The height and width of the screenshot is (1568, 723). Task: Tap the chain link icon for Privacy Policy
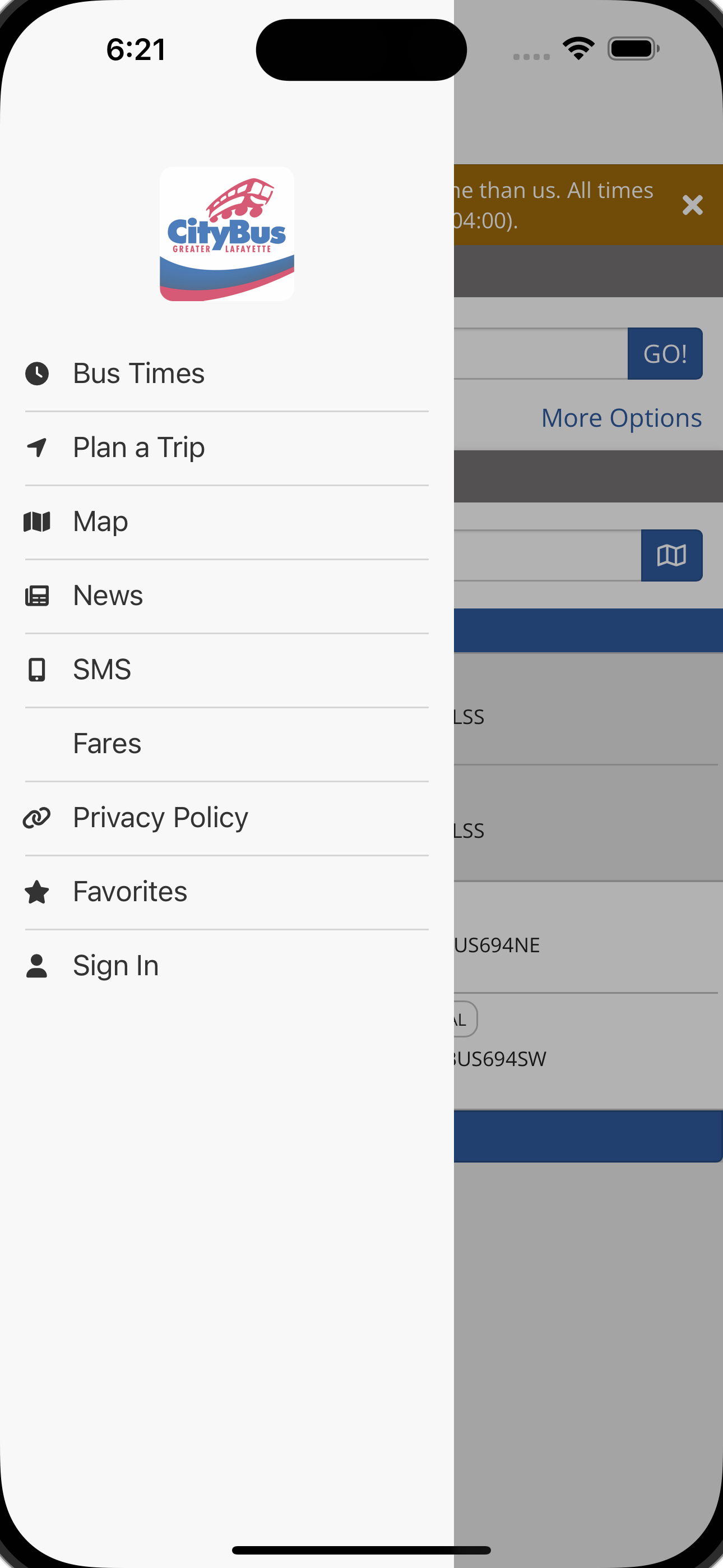37,818
